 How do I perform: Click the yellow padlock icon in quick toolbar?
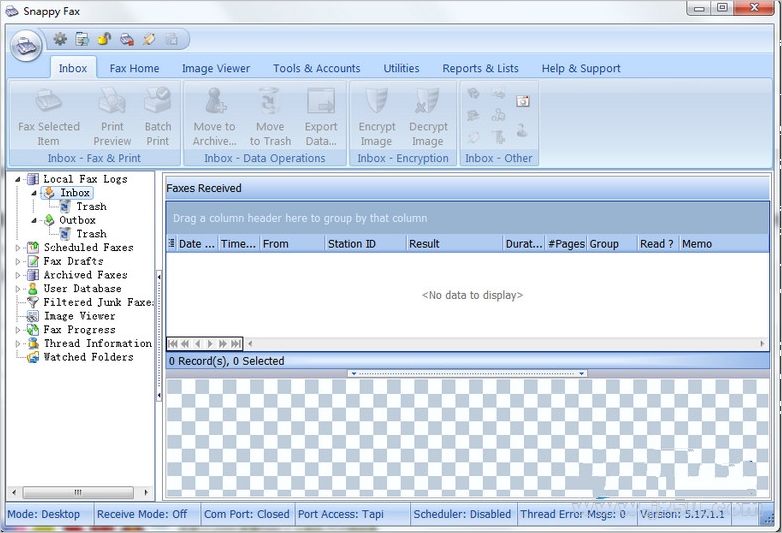click(x=104, y=39)
